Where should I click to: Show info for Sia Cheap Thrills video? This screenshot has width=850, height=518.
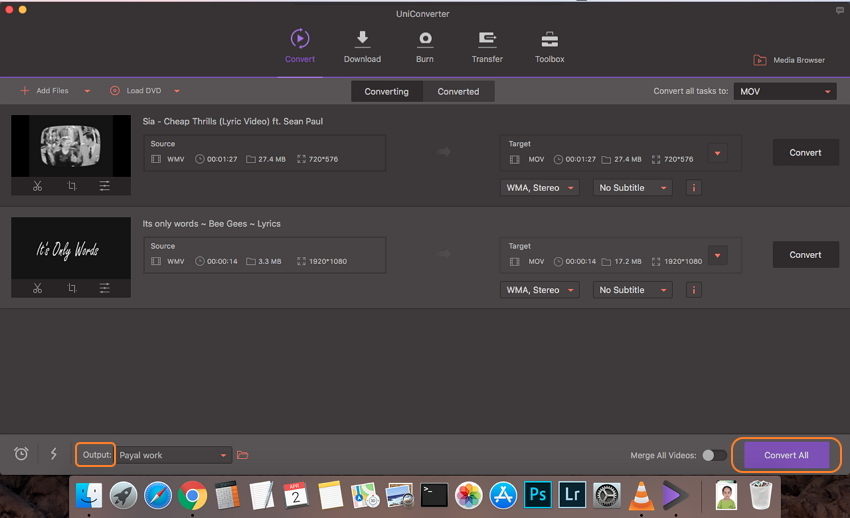tap(694, 187)
